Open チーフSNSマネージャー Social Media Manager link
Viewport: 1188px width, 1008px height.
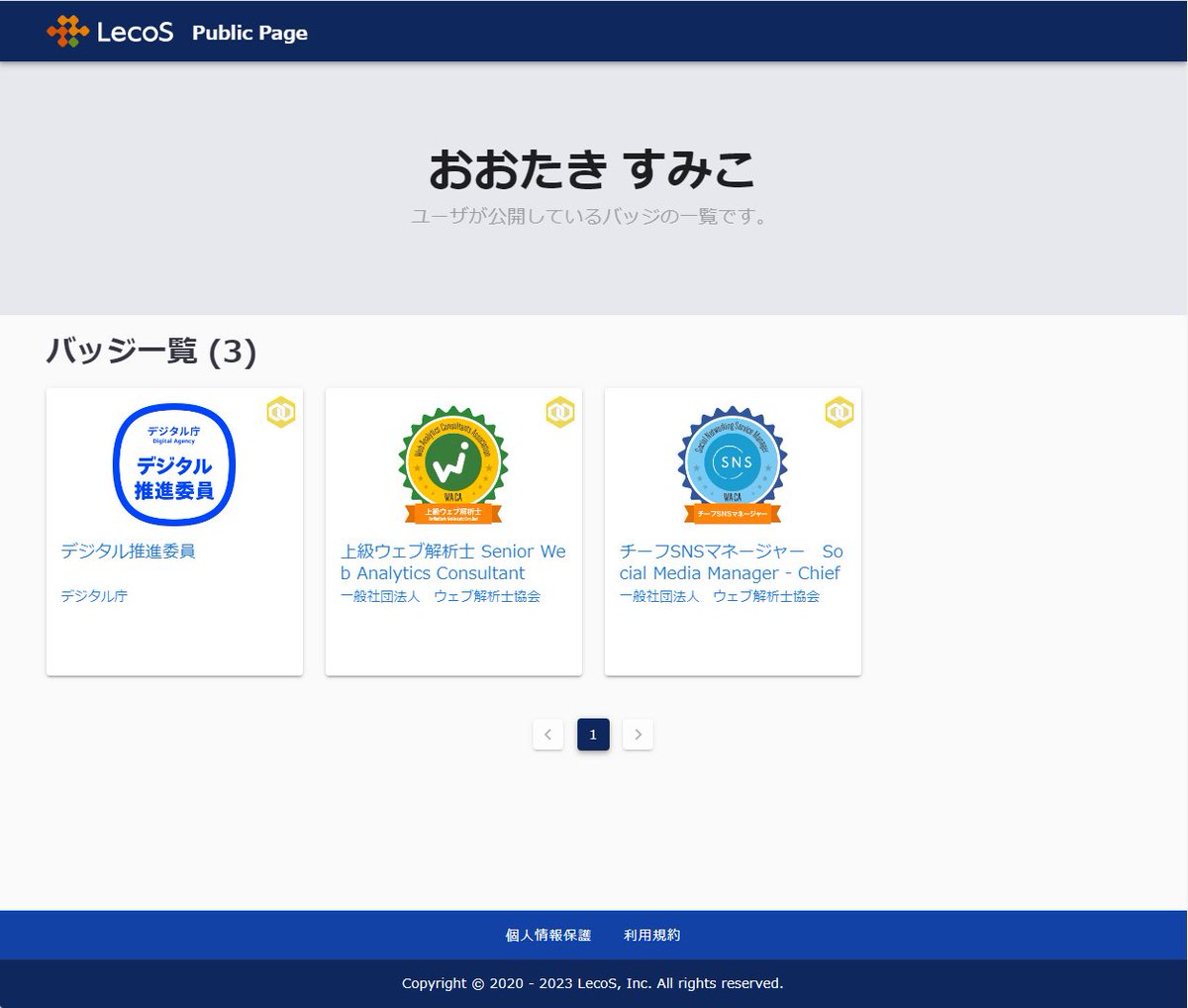click(x=732, y=562)
